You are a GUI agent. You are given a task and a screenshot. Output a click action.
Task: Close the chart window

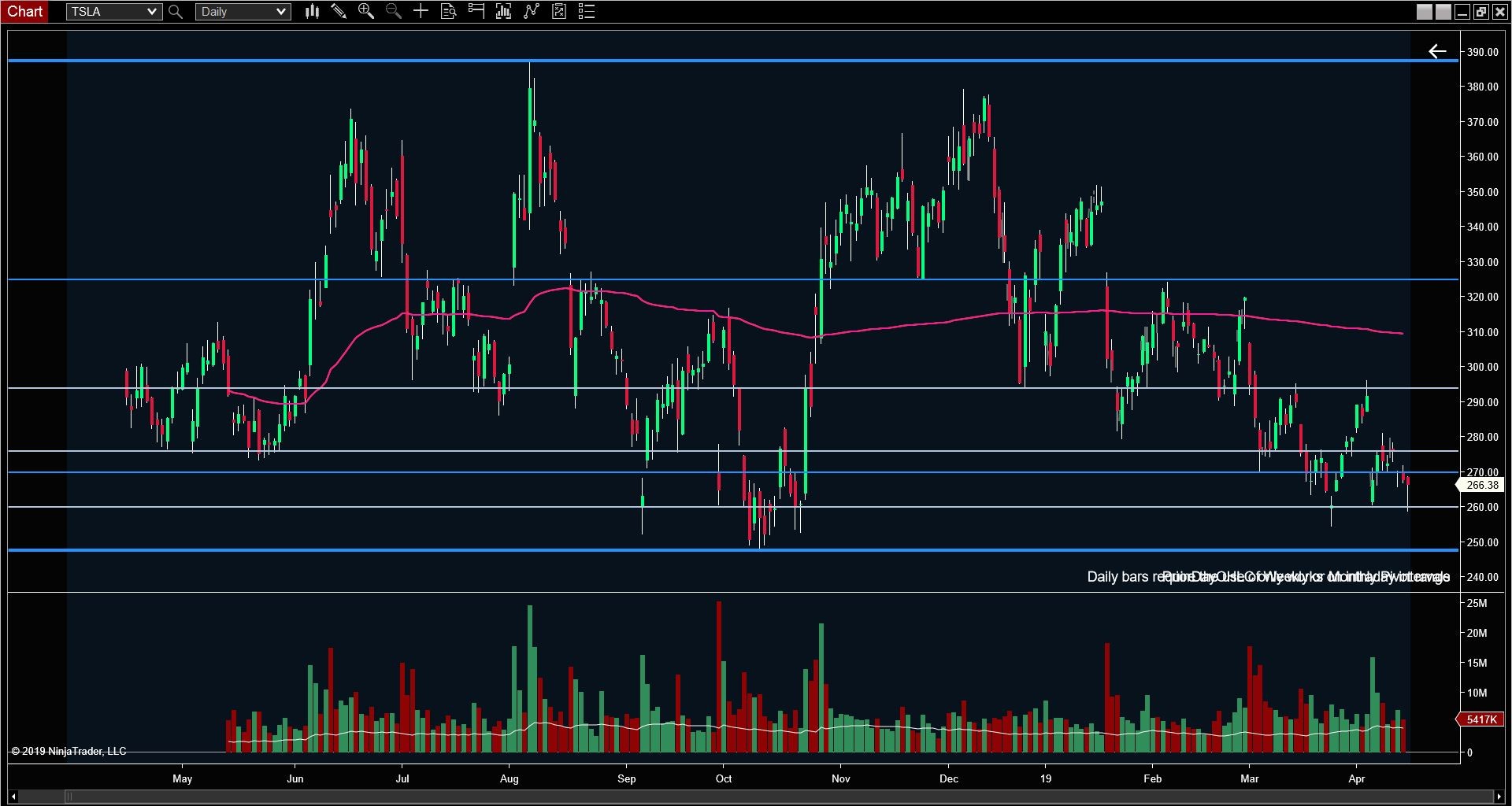pyautogui.click(x=1499, y=12)
